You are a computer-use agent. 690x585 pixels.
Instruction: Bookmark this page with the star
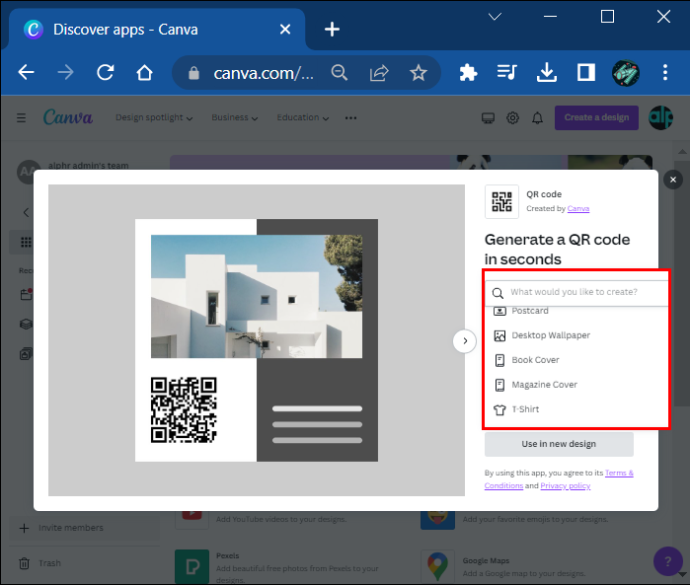pos(418,73)
